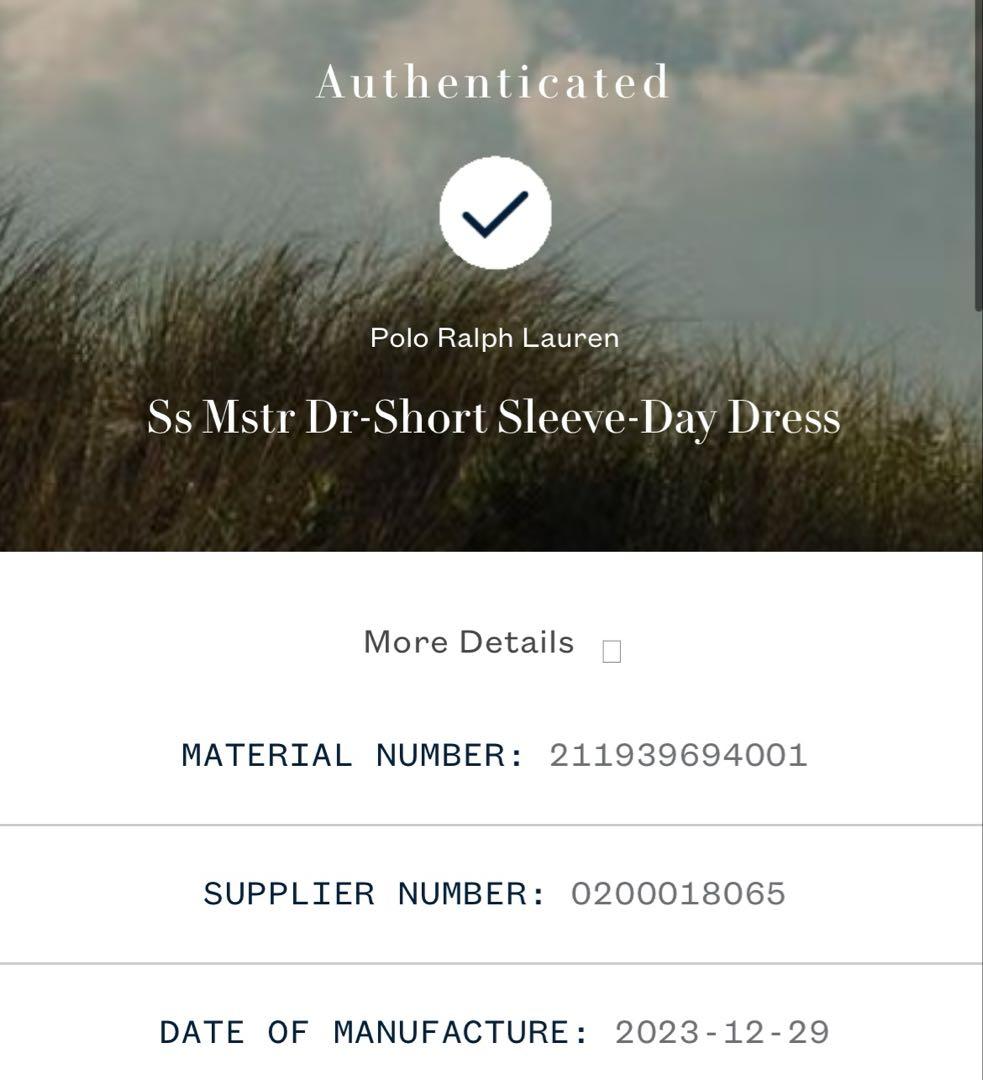Click the vertical scrollbar thumb at right edge
This screenshot has width=983, height=1080.
980,155
